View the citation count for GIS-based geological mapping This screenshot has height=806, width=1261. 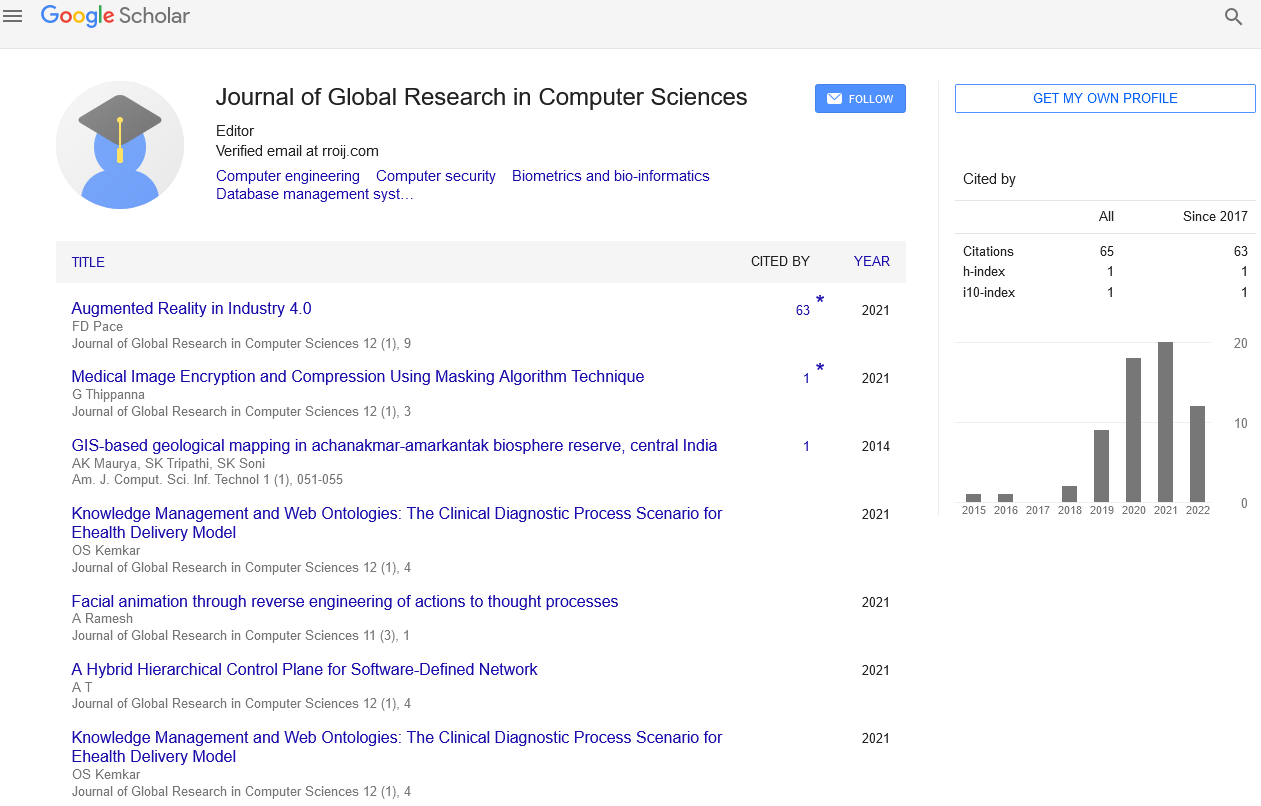(x=806, y=447)
